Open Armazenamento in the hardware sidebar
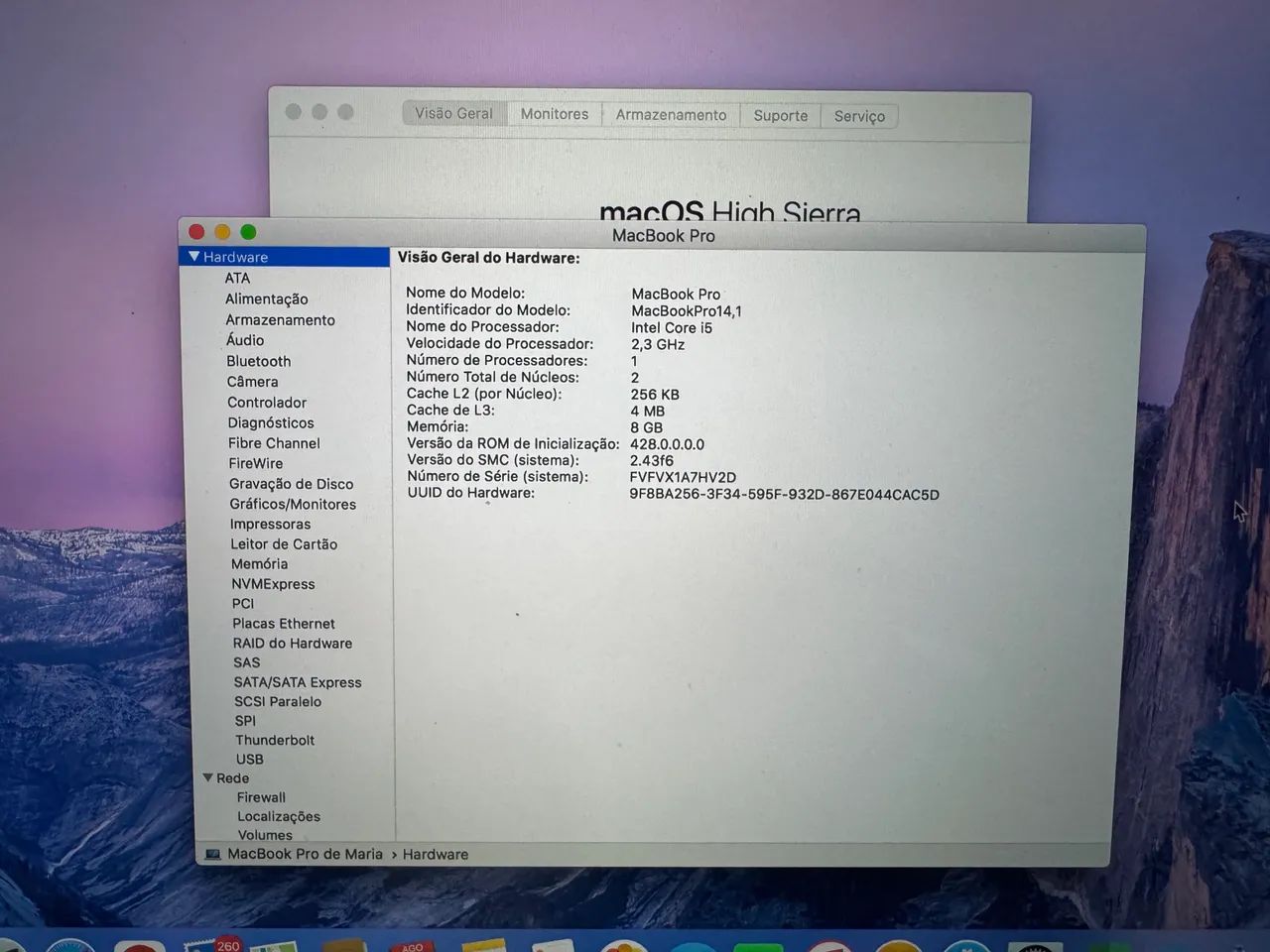Viewport: 1270px width, 952px height. pyautogui.click(x=280, y=320)
